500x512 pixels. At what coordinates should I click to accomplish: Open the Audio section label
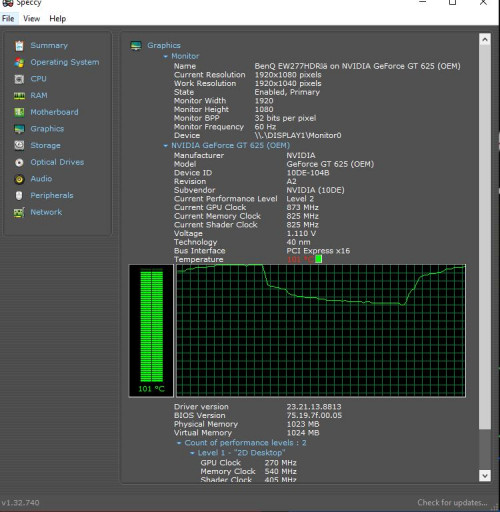click(41, 179)
